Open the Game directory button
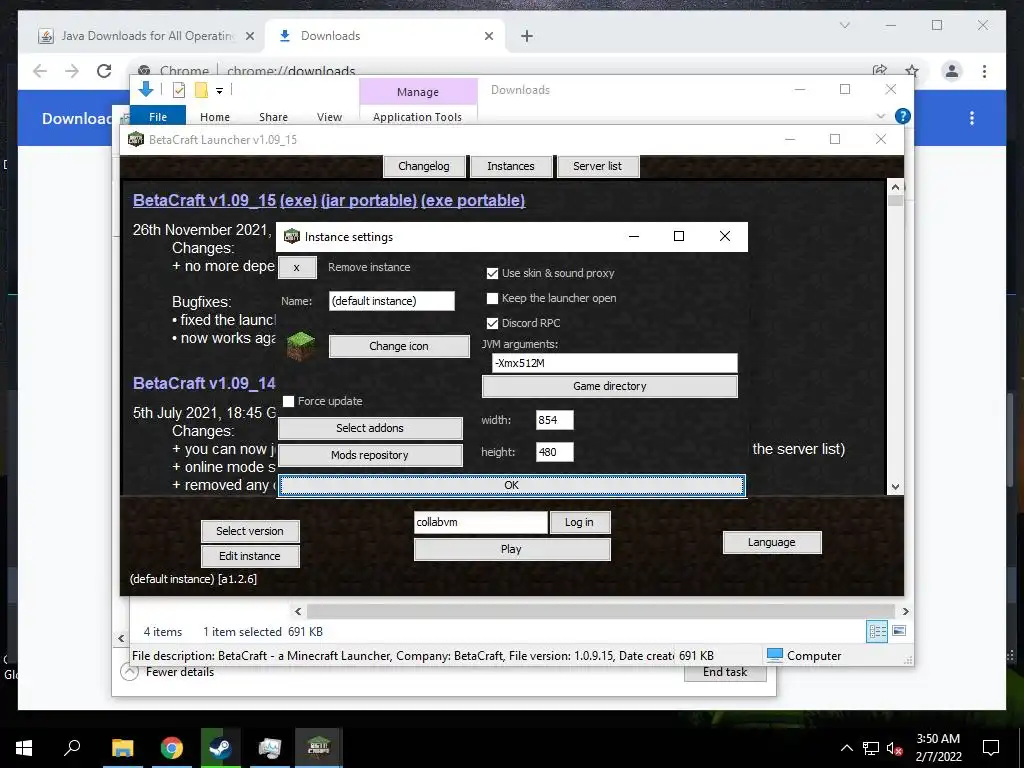 (609, 386)
